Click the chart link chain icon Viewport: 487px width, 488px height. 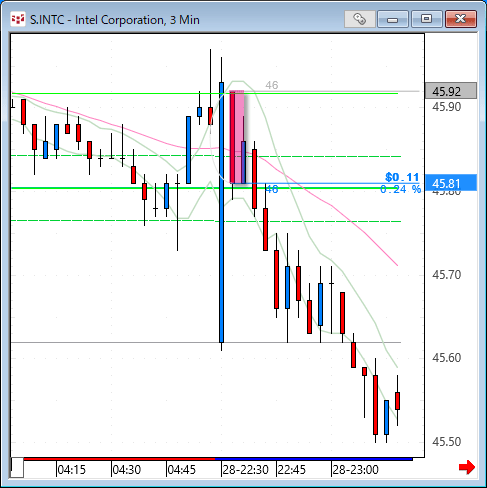click(359, 19)
